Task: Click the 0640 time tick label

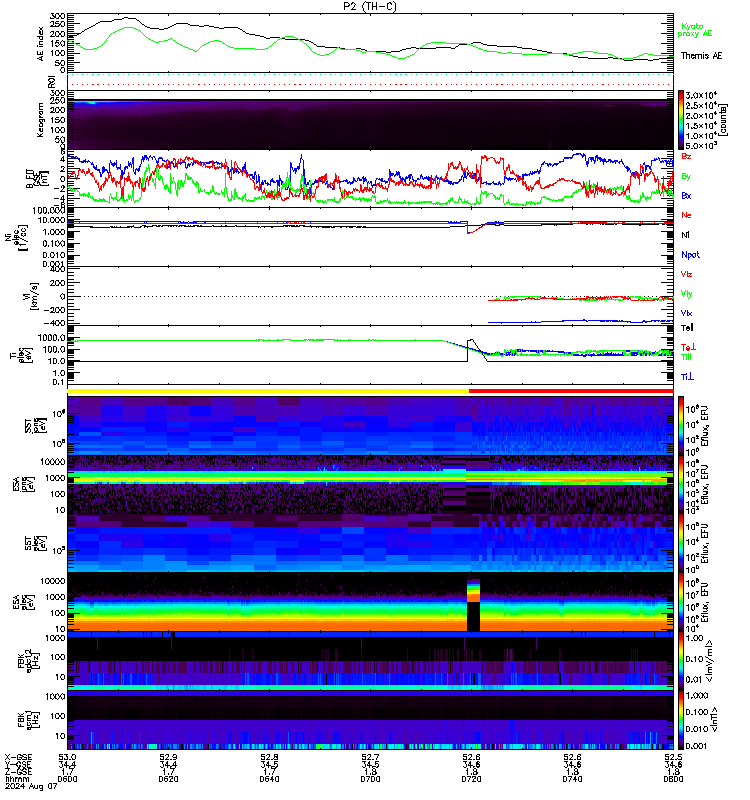Action: [269, 779]
